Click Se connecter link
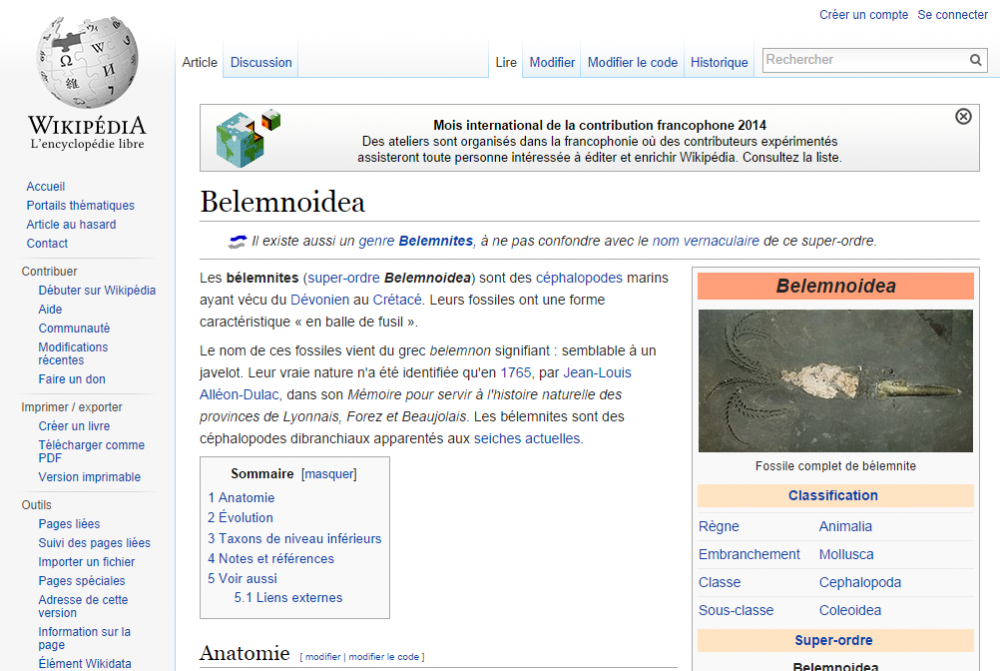Viewport: 1000px width, 671px height. (952, 15)
